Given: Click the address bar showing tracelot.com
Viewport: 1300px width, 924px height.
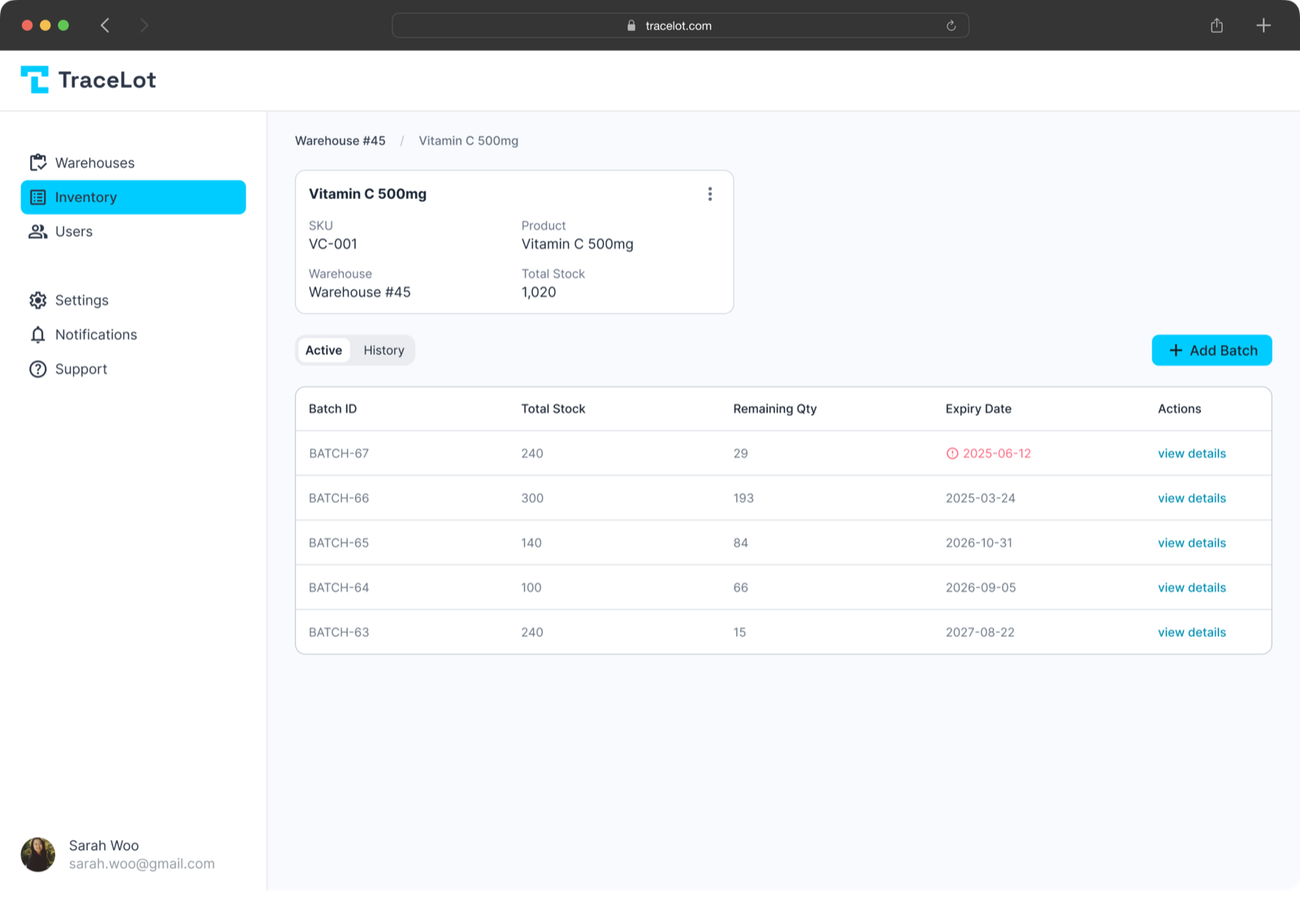Looking at the screenshot, I should (679, 25).
